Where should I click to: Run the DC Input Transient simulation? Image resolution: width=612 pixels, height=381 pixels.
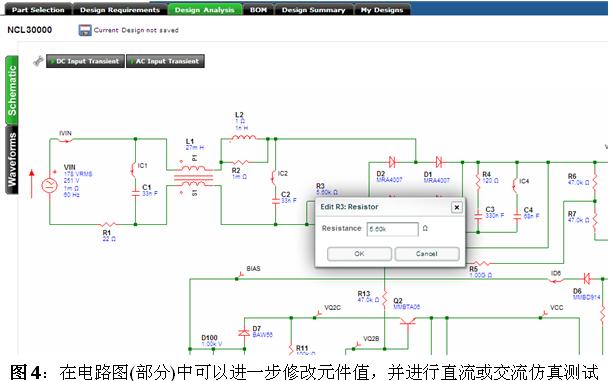coord(85,61)
